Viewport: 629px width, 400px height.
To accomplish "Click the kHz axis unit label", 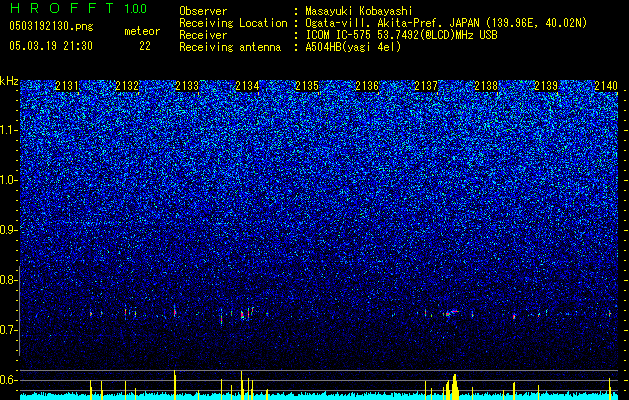I will tap(9, 81).
